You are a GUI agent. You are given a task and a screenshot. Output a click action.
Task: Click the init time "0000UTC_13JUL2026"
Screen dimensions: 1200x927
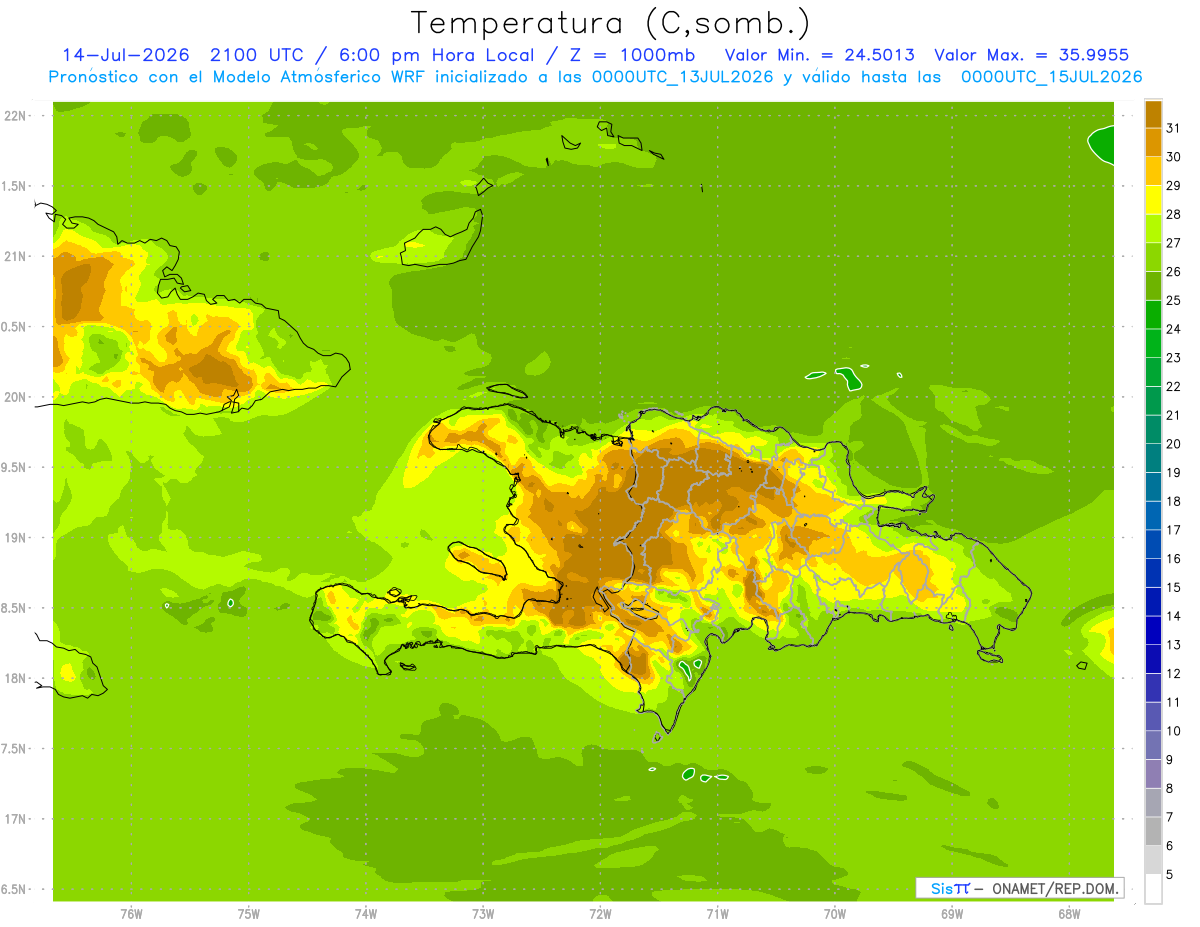[682, 77]
